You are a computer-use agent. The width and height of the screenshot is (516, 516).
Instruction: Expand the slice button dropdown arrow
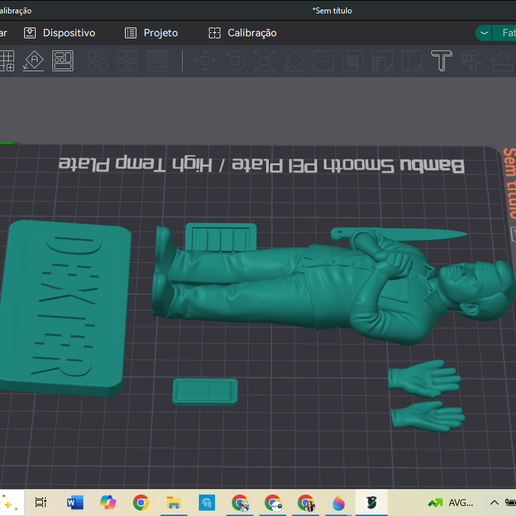coord(484,33)
